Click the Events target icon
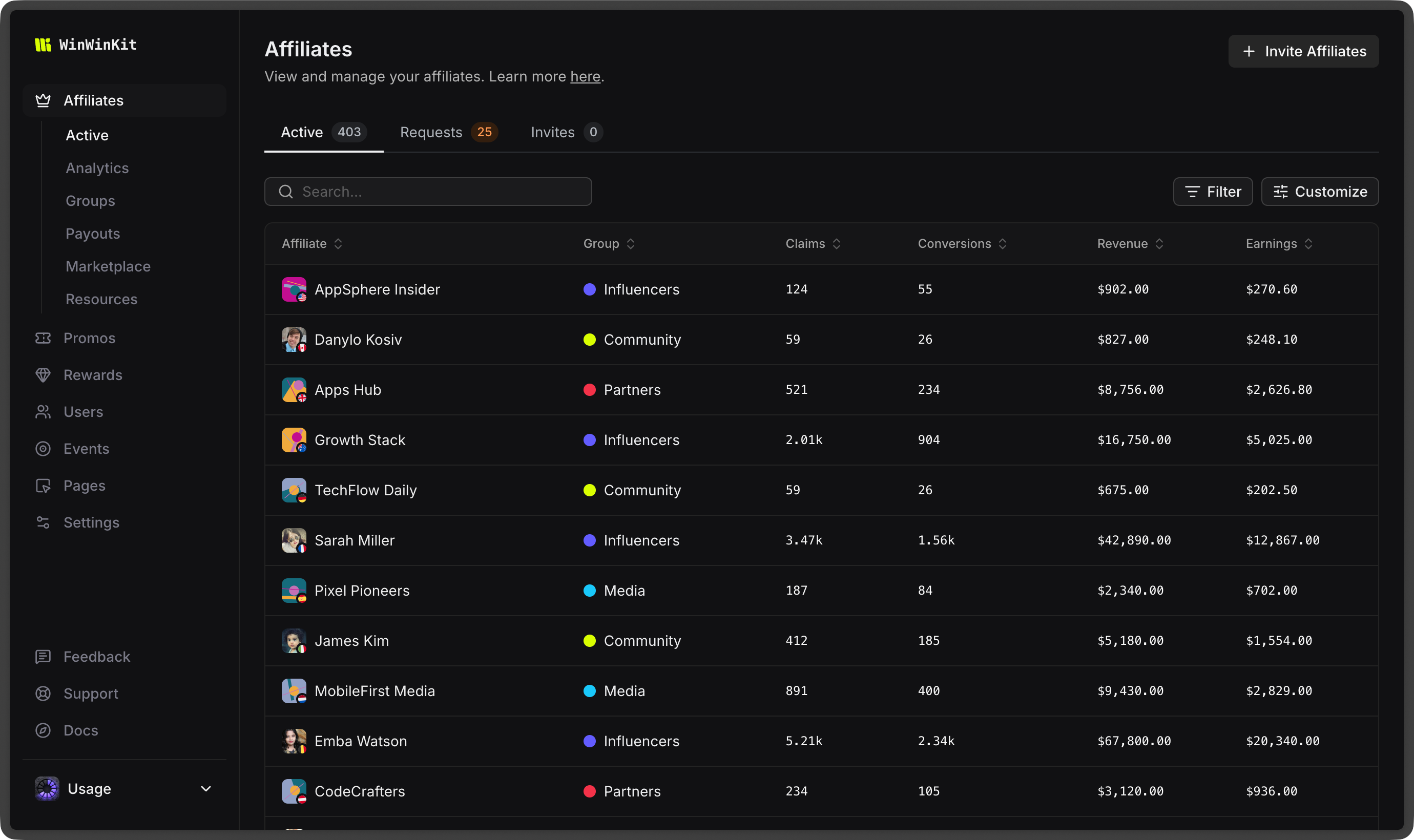The image size is (1414, 840). tap(43, 449)
